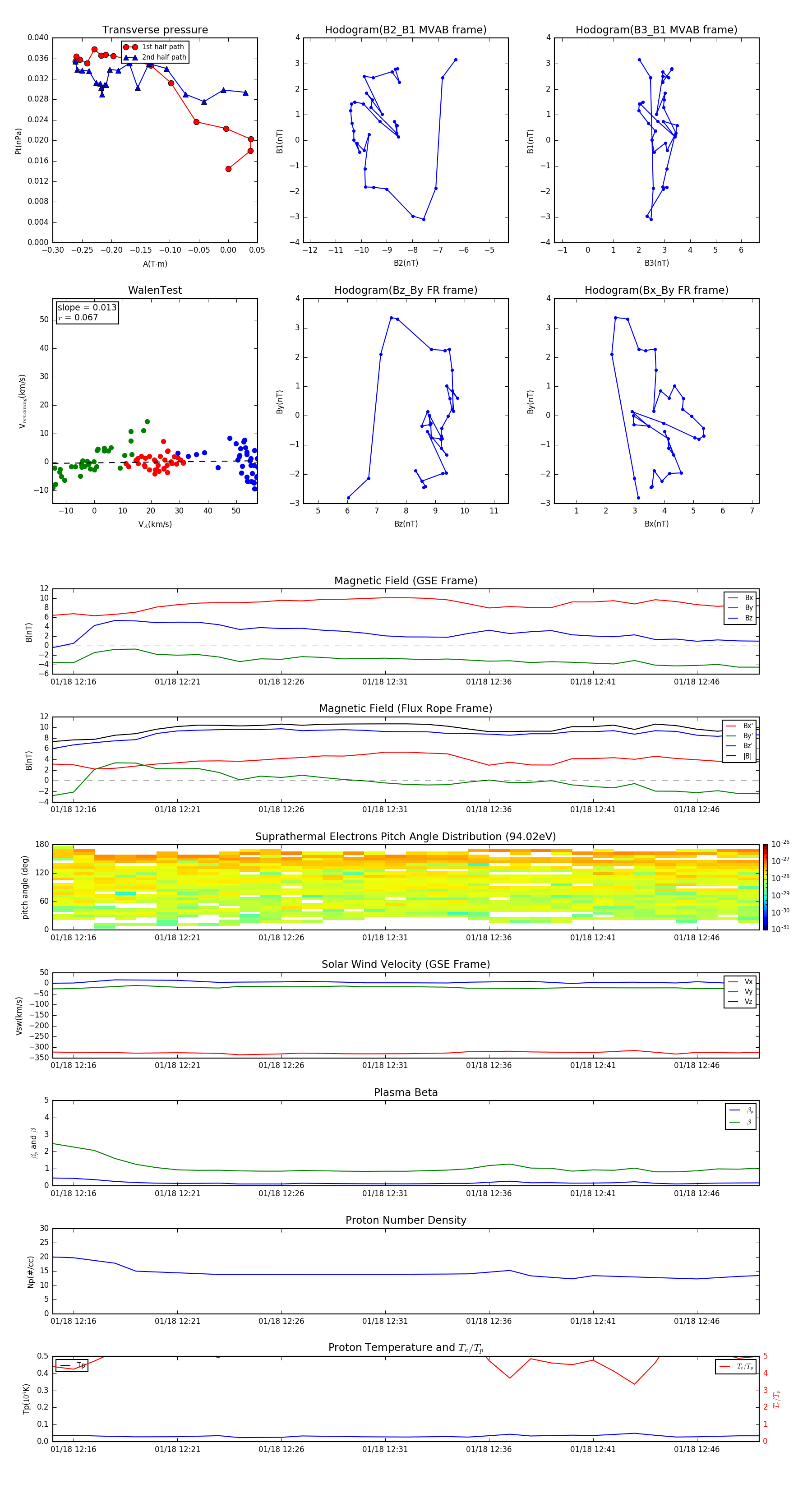Click the pitch angle color bar
The height and width of the screenshot is (1489, 812).
(x=765, y=887)
